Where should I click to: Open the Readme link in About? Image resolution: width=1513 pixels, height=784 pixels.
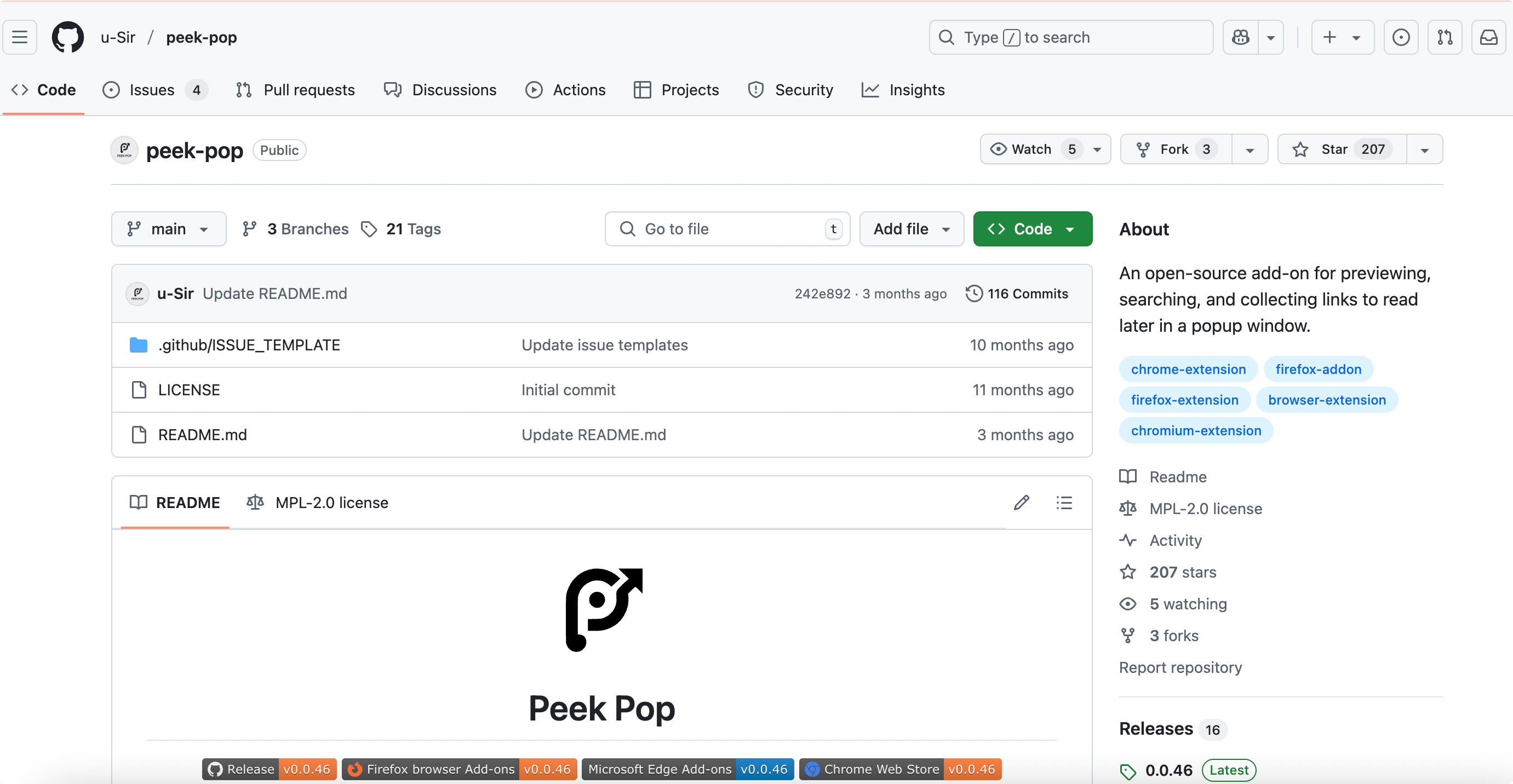pos(1164,476)
